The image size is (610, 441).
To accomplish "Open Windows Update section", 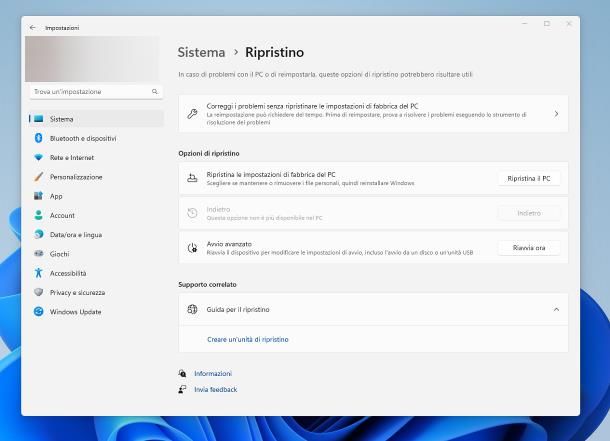I will 96,312.
